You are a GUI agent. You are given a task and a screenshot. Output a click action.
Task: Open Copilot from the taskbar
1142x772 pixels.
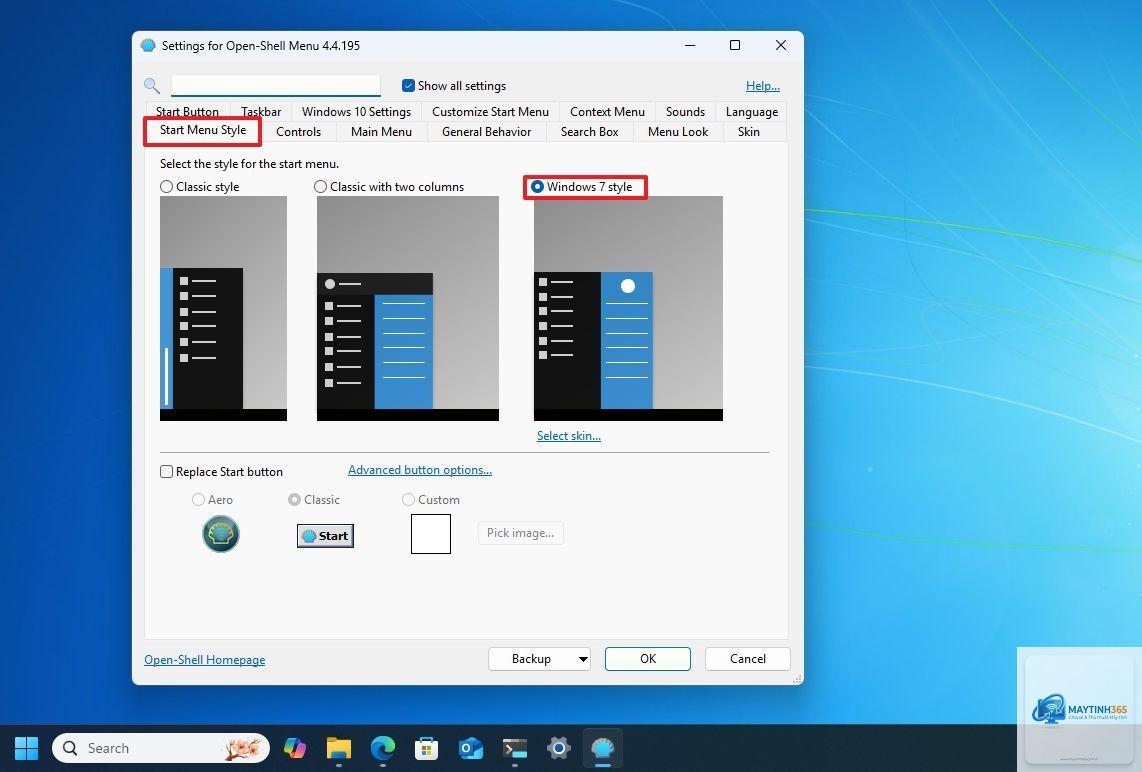pyautogui.click(x=295, y=748)
